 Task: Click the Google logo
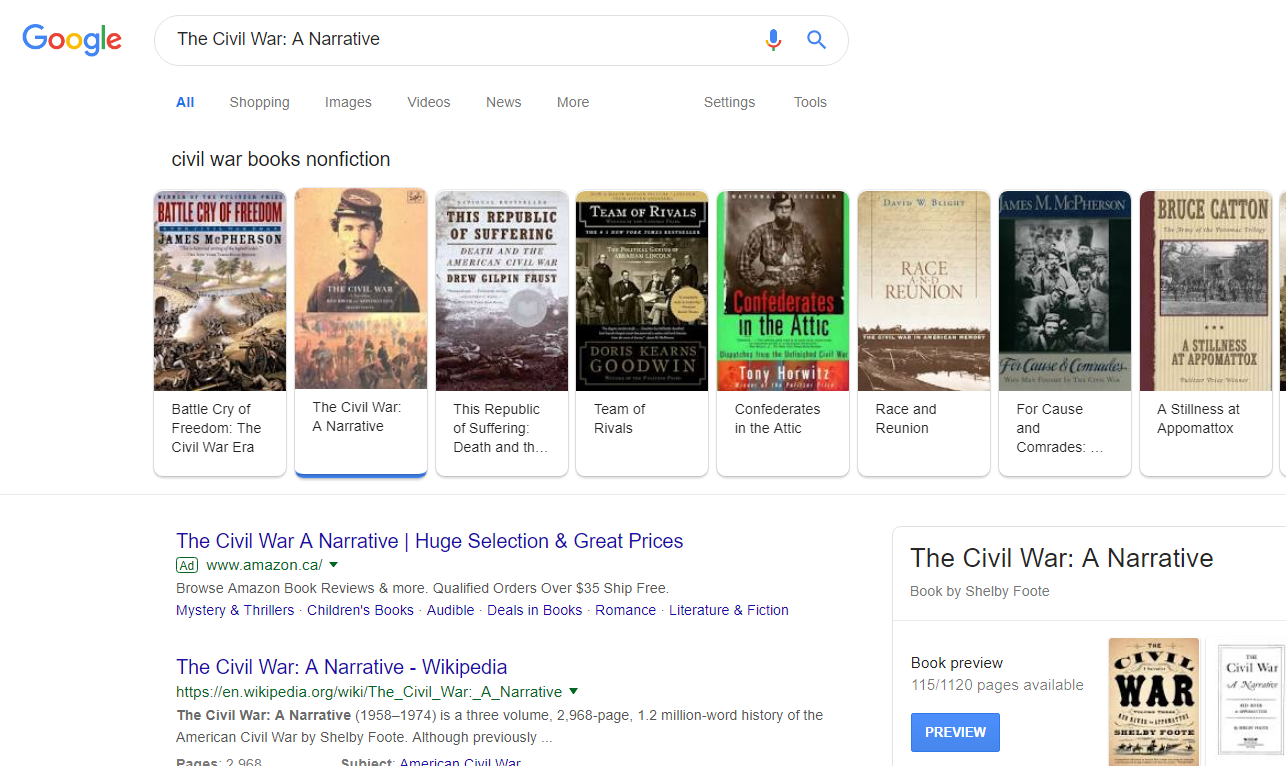pyautogui.click(x=72, y=39)
